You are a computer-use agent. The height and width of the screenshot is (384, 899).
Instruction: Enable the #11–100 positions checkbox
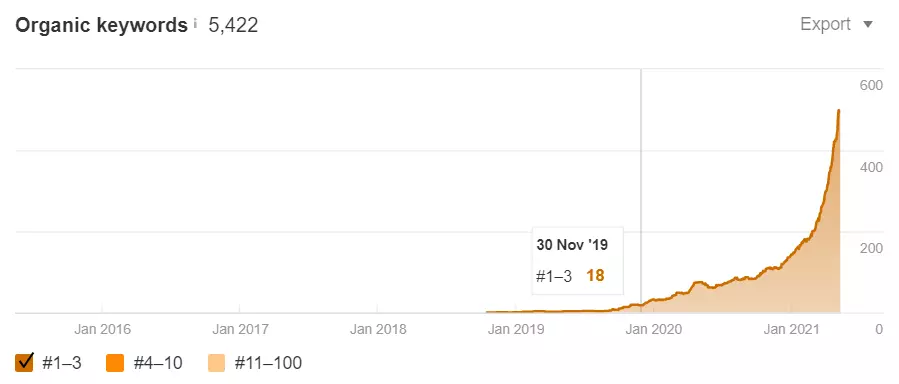click(x=217, y=362)
